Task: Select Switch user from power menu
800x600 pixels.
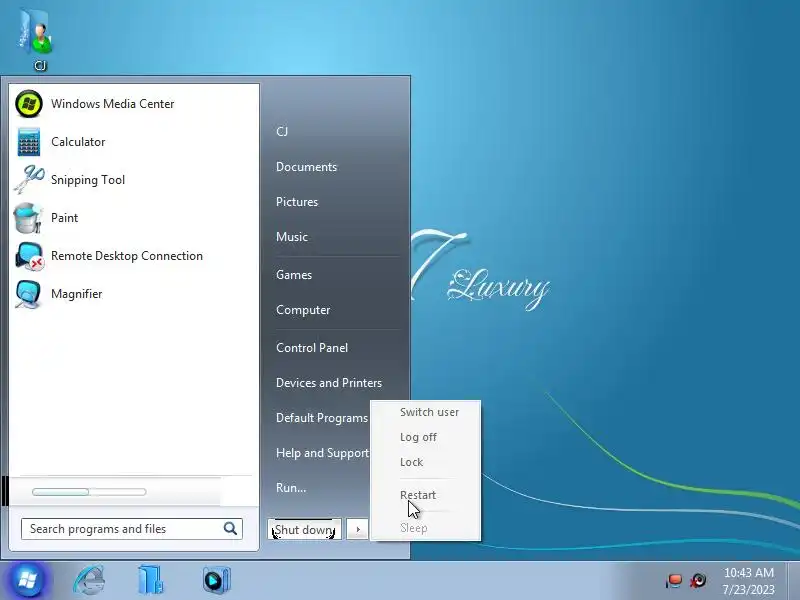Action: tap(429, 412)
